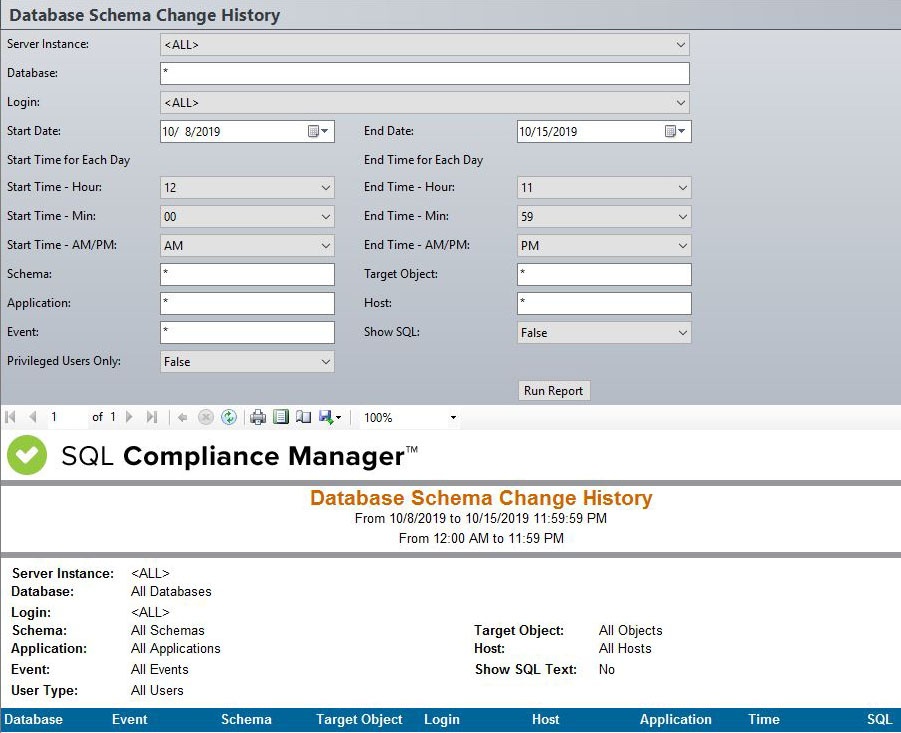Open the End Date calendar picker
The height and width of the screenshot is (733, 901).
coord(675,131)
